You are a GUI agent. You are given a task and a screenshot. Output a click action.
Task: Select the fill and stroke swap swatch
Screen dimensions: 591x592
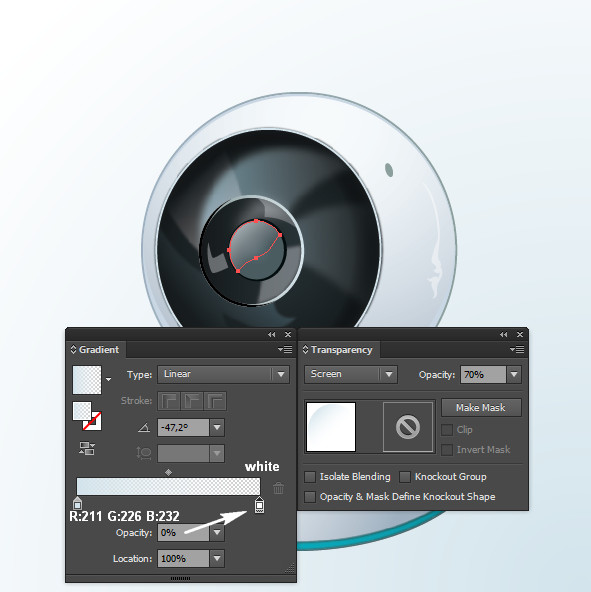[87, 416]
